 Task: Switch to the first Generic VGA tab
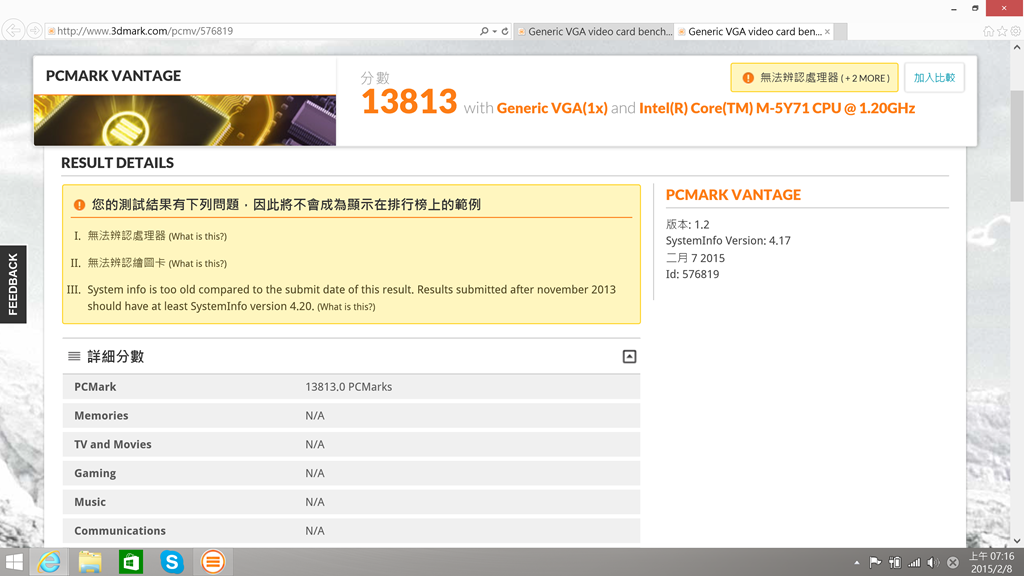click(x=594, y=31)
